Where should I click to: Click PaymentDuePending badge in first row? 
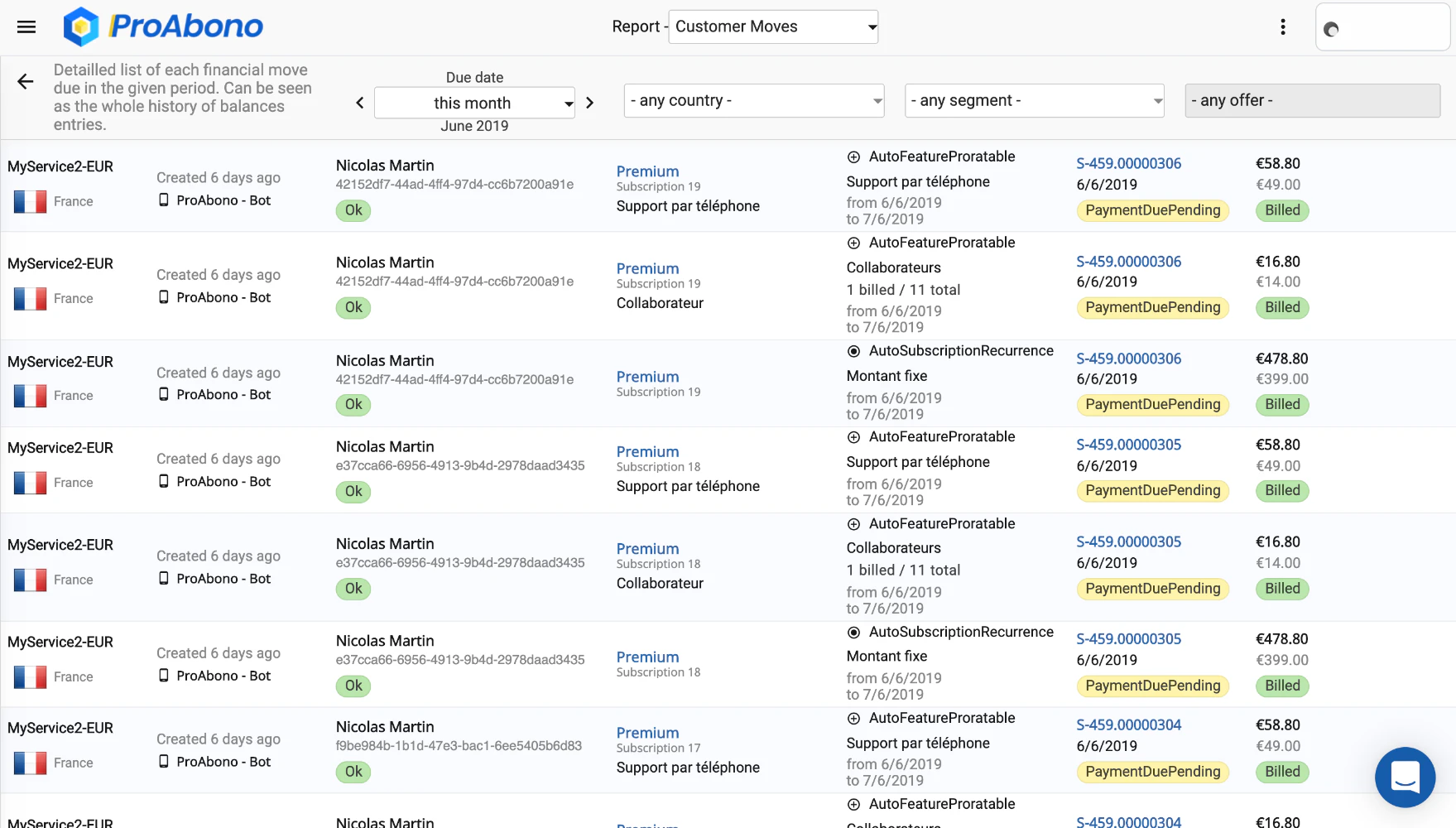click(1152, 210)
